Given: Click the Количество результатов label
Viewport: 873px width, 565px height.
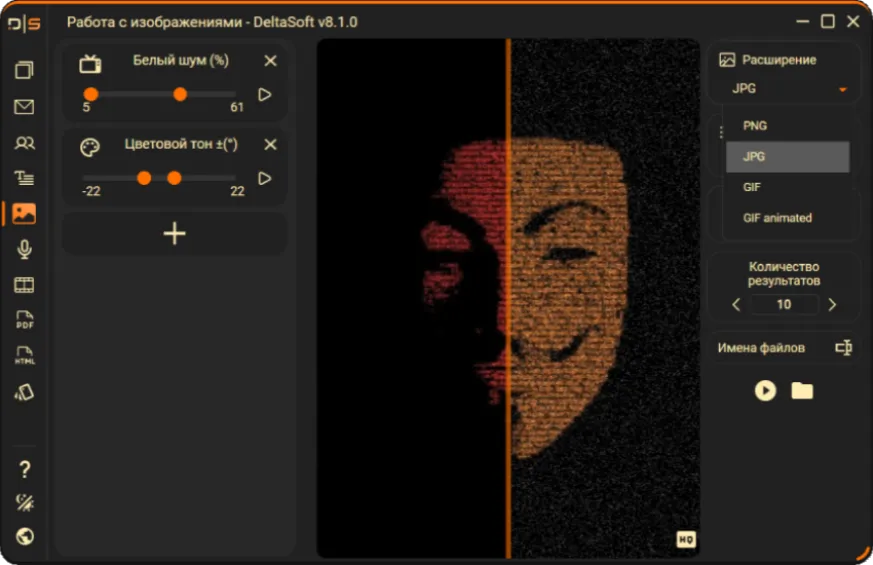Looking at the screenshot, I should tap(783, 273).
